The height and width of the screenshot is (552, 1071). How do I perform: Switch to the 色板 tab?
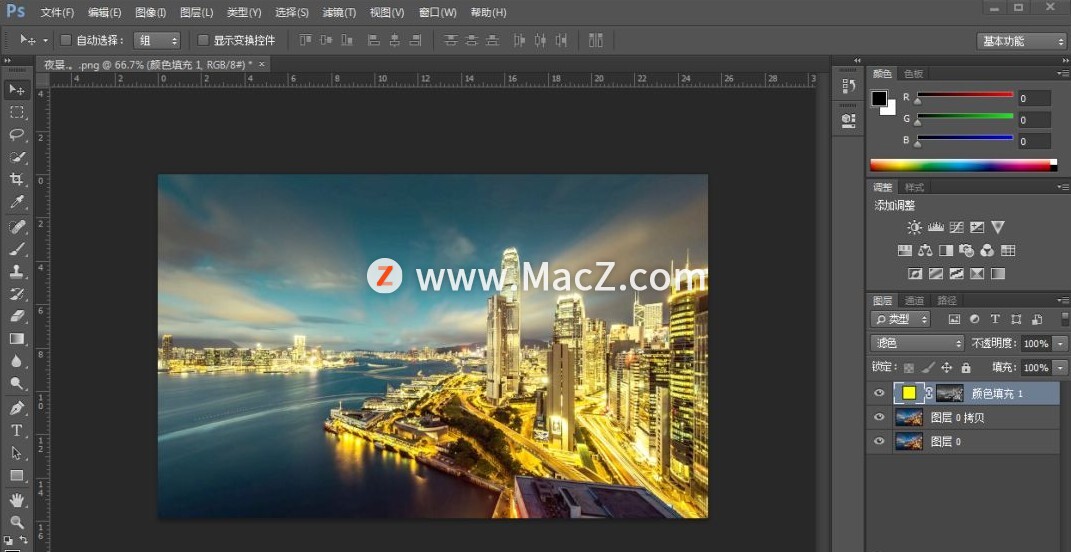(x=914, y=74)
